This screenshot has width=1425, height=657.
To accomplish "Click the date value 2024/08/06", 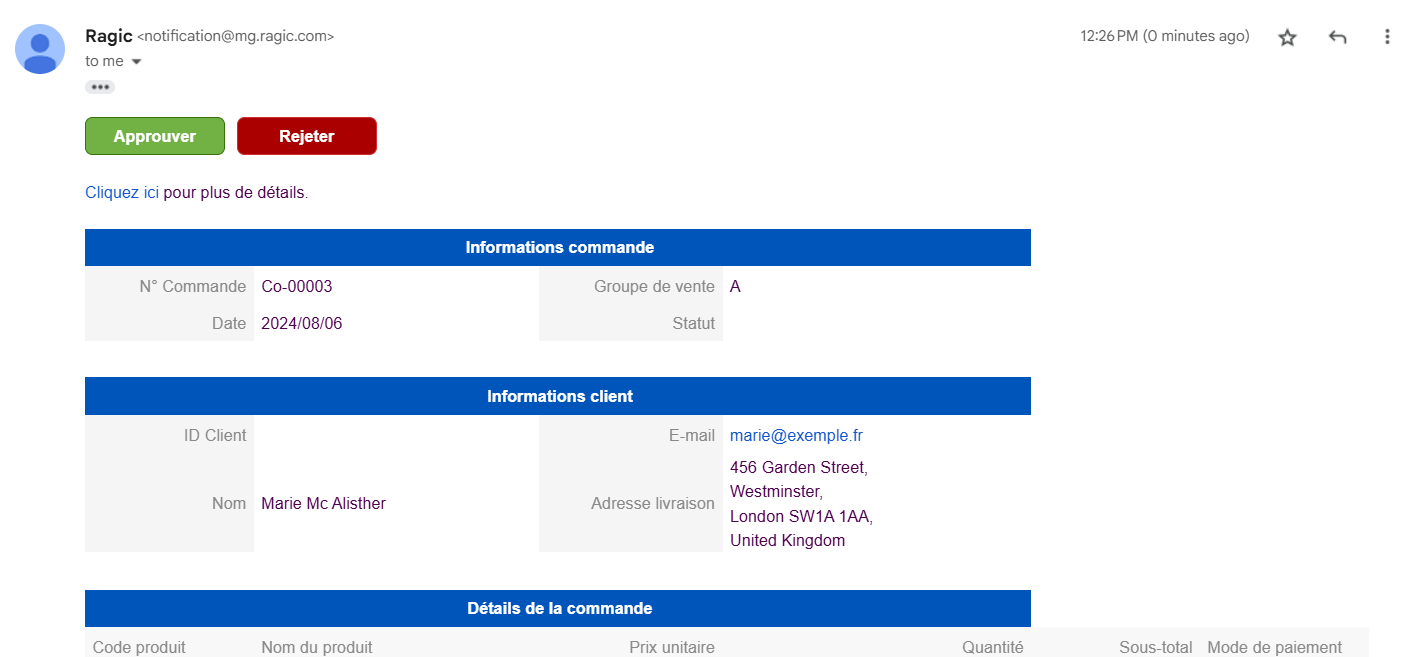I will 302,323.
